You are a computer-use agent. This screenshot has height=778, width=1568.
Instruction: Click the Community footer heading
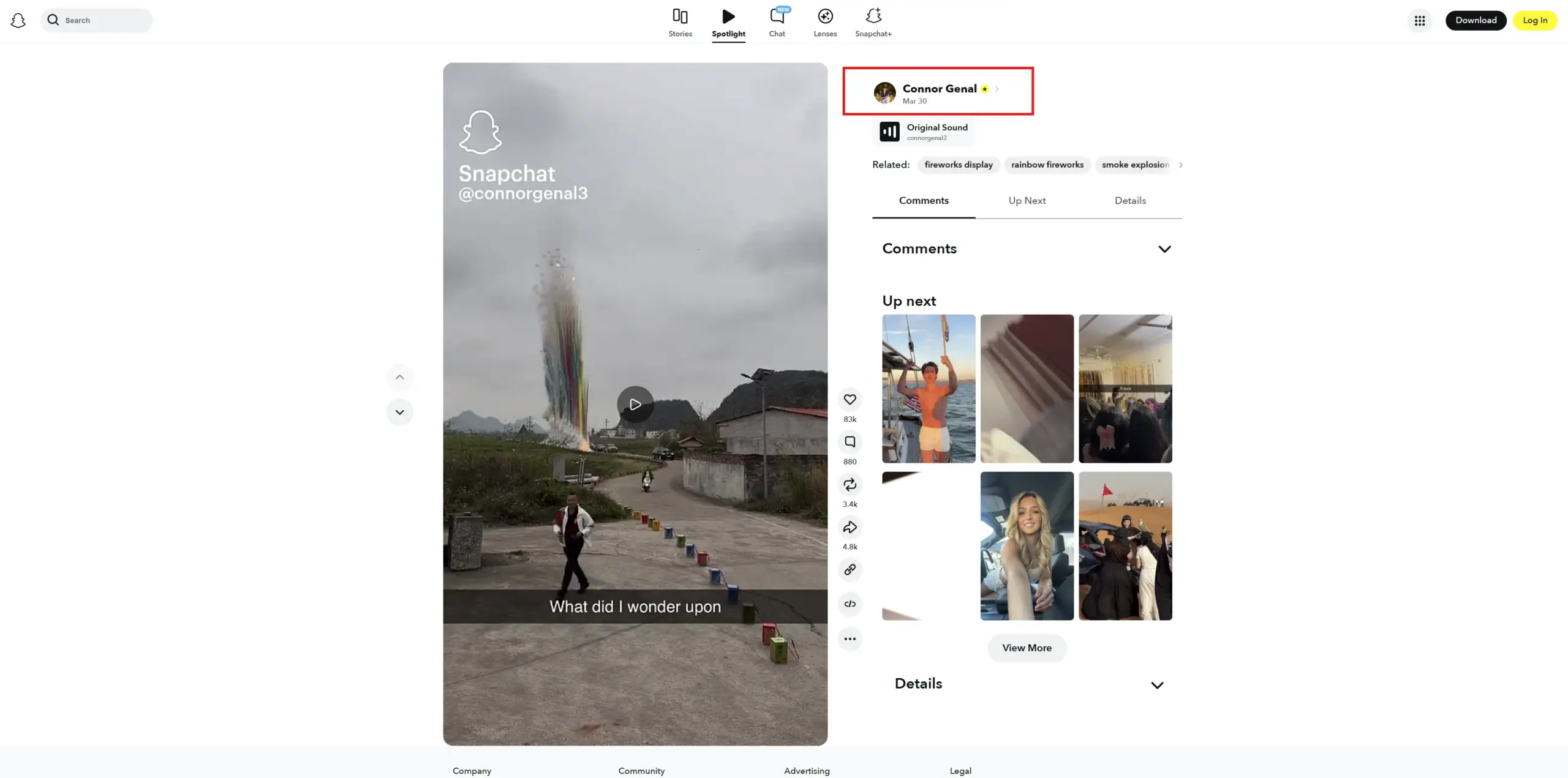coord(641,771)
